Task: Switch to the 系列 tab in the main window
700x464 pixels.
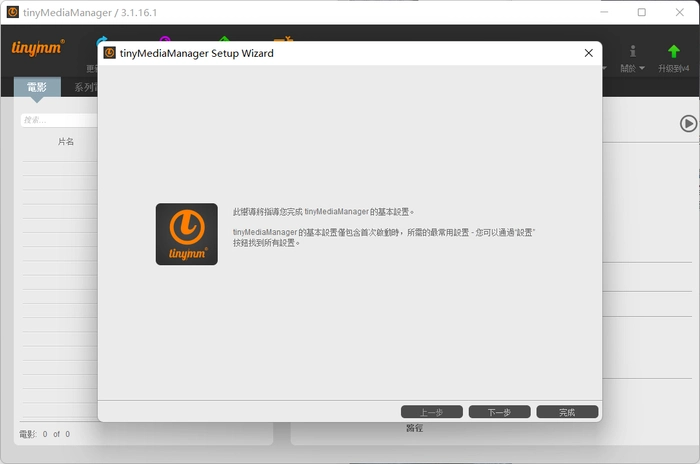Action: click(85, 87)
